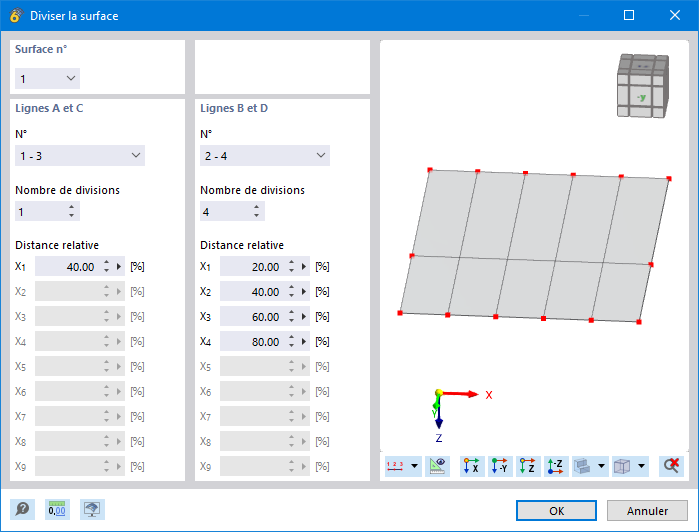Click the 40.00 X1 field under Lignes A et C

[68, 267]
